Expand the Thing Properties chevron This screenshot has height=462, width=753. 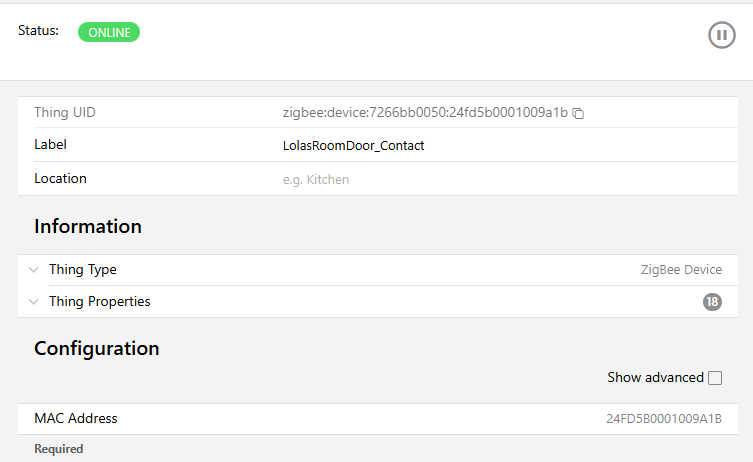tap(34, 302)
